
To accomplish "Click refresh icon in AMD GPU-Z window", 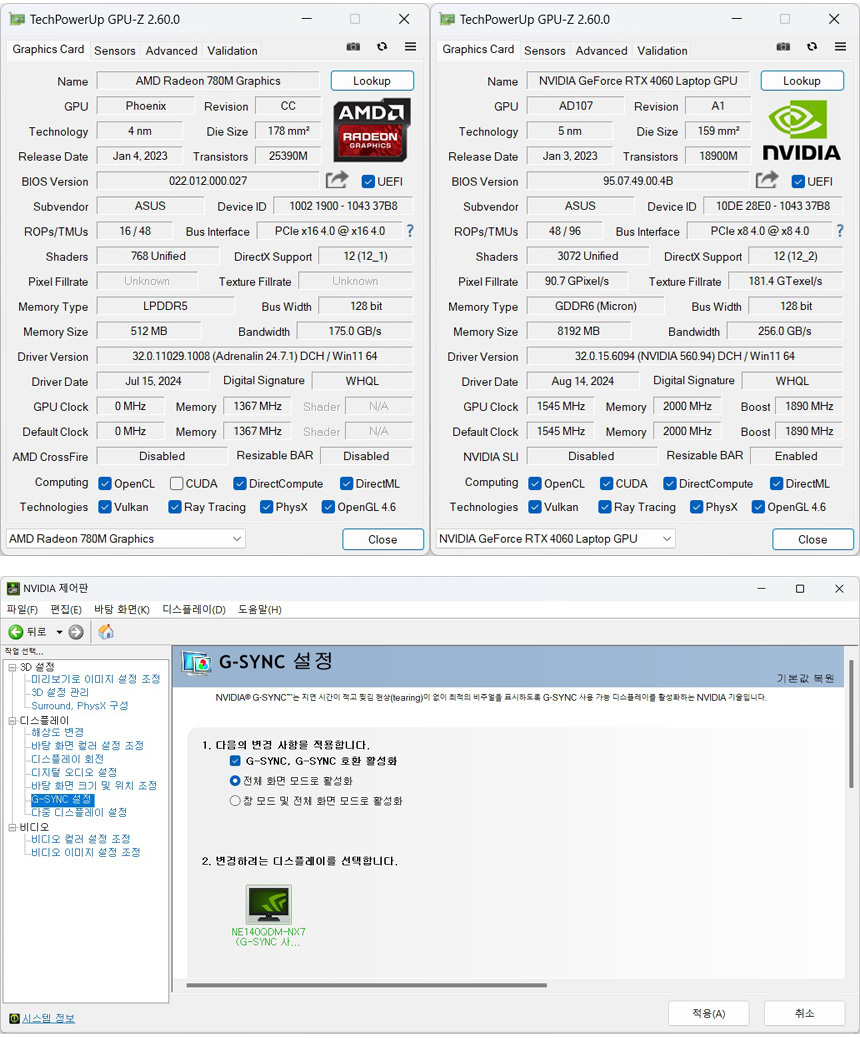I will 382,46.
